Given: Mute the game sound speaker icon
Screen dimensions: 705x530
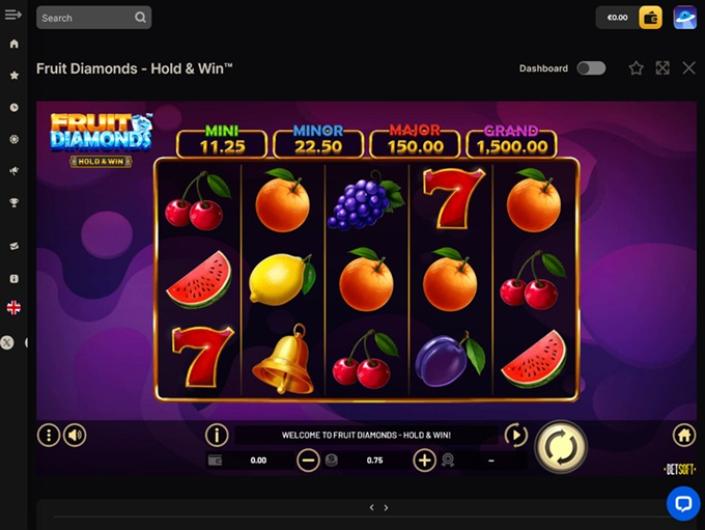Looking at the screenshot, I should click(75, 435).
